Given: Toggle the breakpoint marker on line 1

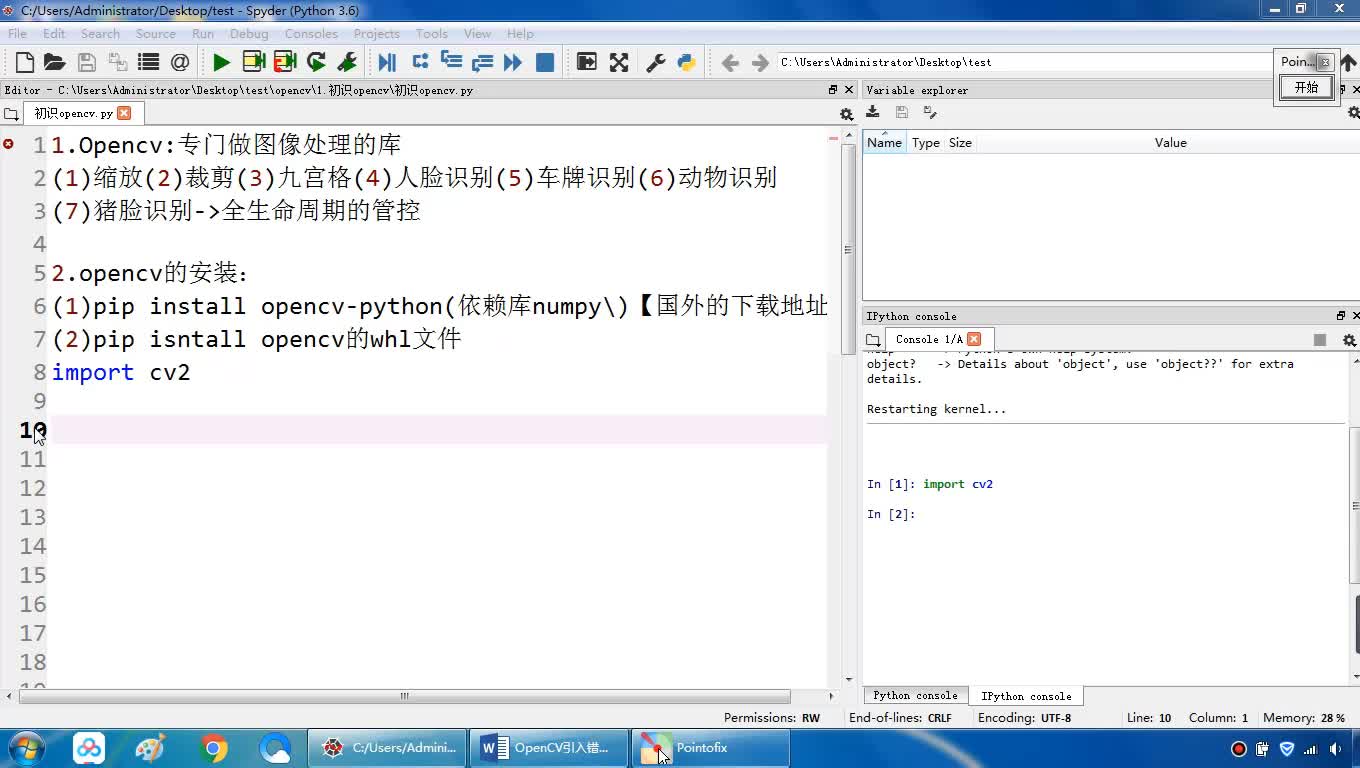Looking at the screenshot, I should pos(9,144).
